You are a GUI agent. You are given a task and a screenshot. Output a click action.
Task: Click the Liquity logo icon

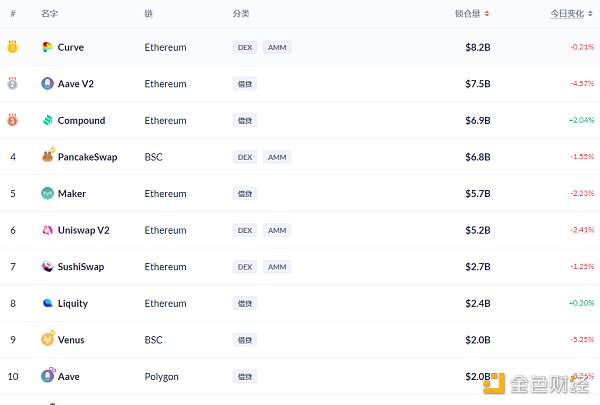[47, 303]
